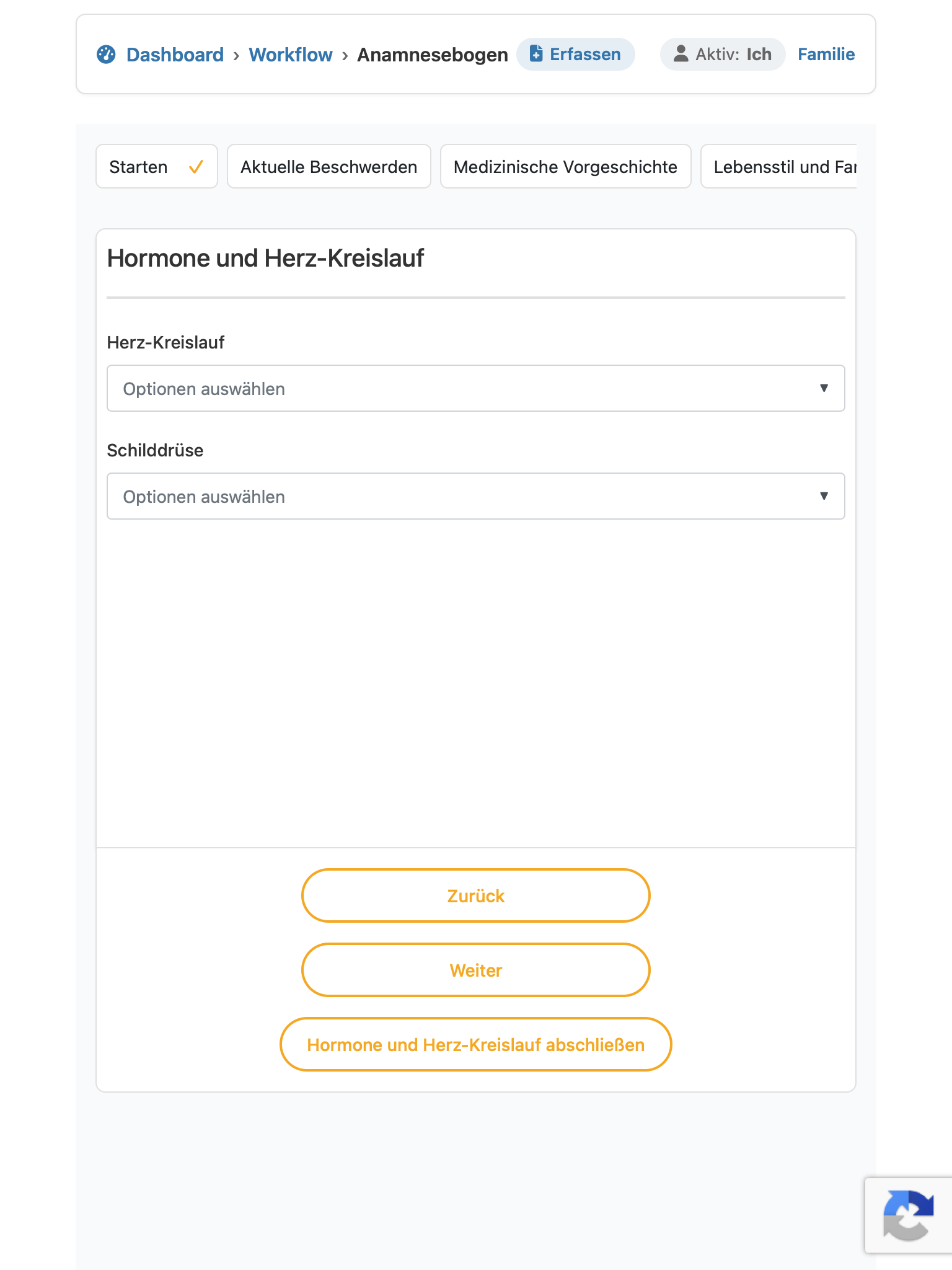952x1270 pixels.
Task: Click the arrow of the Schilddrüse dropdown
Action: [824, 496]
